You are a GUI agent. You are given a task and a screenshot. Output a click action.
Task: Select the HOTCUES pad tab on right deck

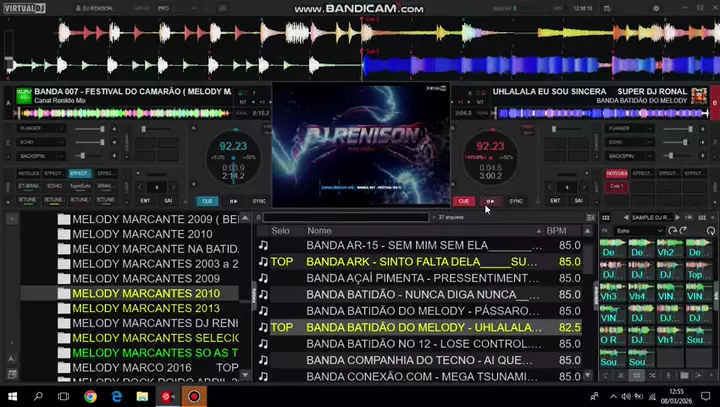point(617,173)
